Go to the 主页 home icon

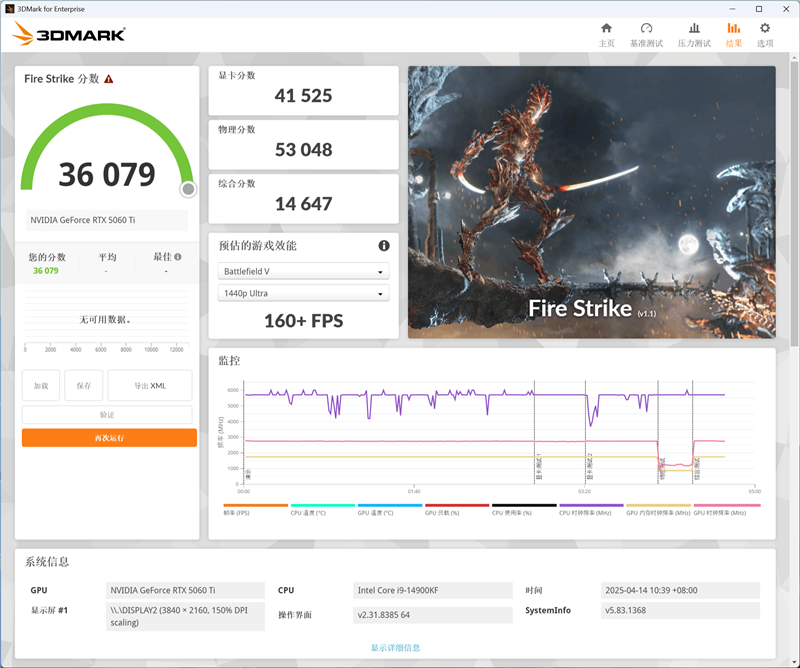(x=606, y=33)
